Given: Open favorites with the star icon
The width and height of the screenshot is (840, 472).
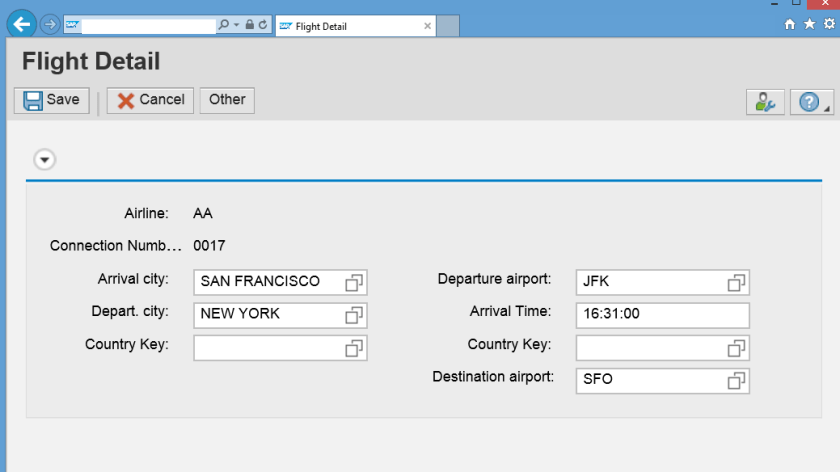Looking at the screenshot, I should 809,25.
